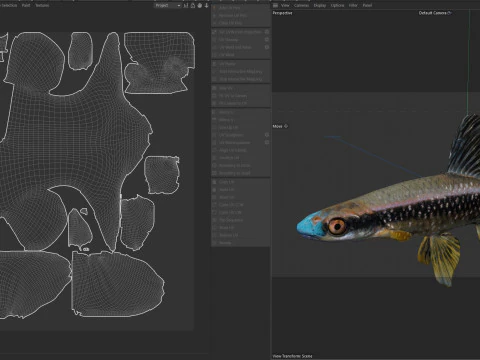Image resolution: width=480 pixels, height=360 pixels.
Task: Click the Copy UV icon
Action: pos(215,182)
